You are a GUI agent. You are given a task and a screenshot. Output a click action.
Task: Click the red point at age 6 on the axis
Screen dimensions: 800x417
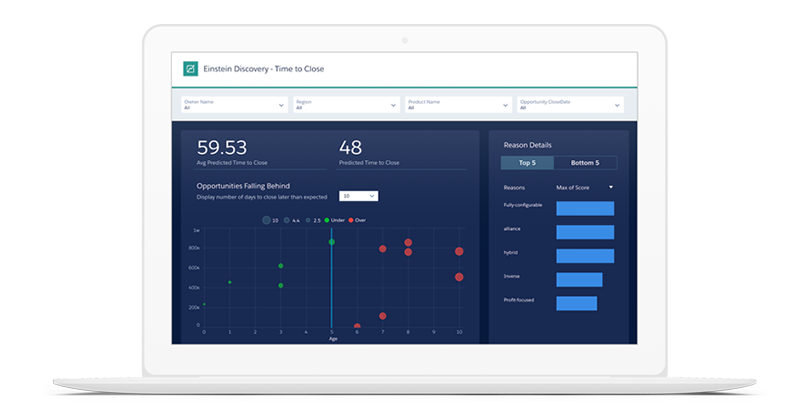click(357, 326)
